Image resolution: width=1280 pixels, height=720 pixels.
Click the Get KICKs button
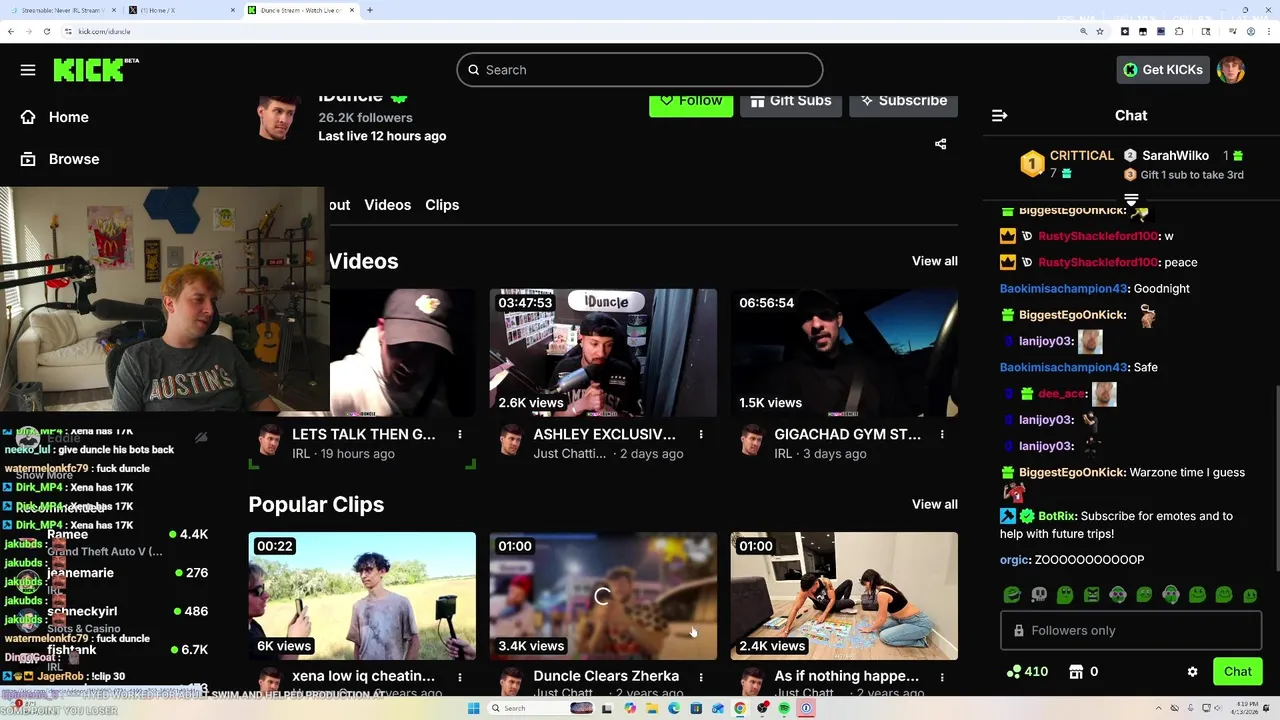point(1163,70)
